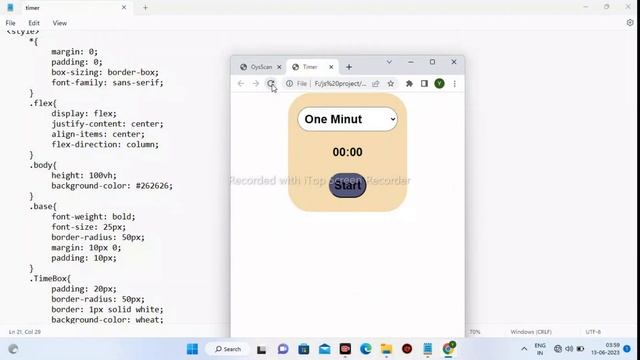Show hidden system tray icons
This screenshot has height=360, width=640.
point(524,349)
